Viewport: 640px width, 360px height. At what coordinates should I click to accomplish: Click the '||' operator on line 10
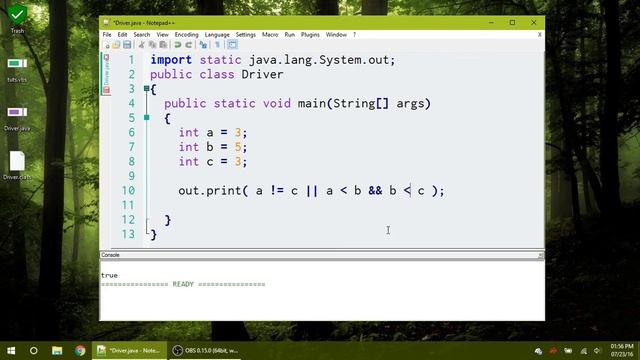pyautogui.click(x=312, y=191)
